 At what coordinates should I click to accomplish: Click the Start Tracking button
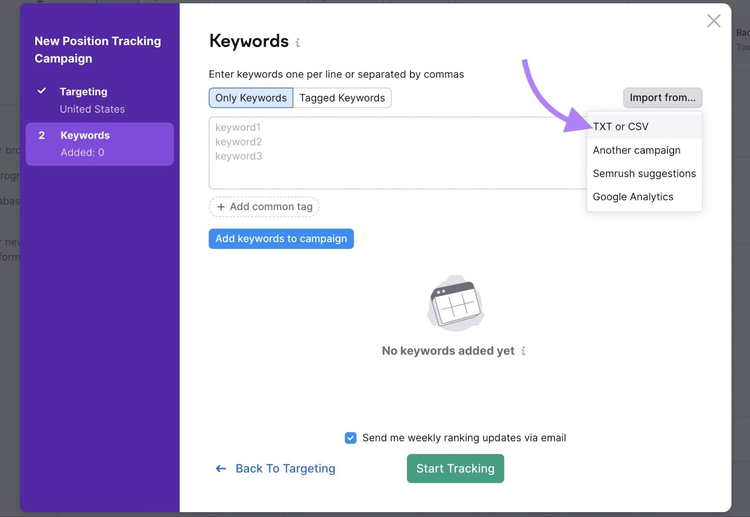(455, 469)
